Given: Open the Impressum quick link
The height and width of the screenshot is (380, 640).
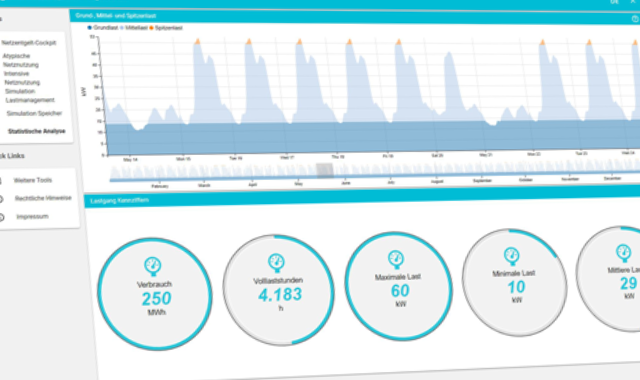Looking at the screenshot, I should [x=32, y=217].
